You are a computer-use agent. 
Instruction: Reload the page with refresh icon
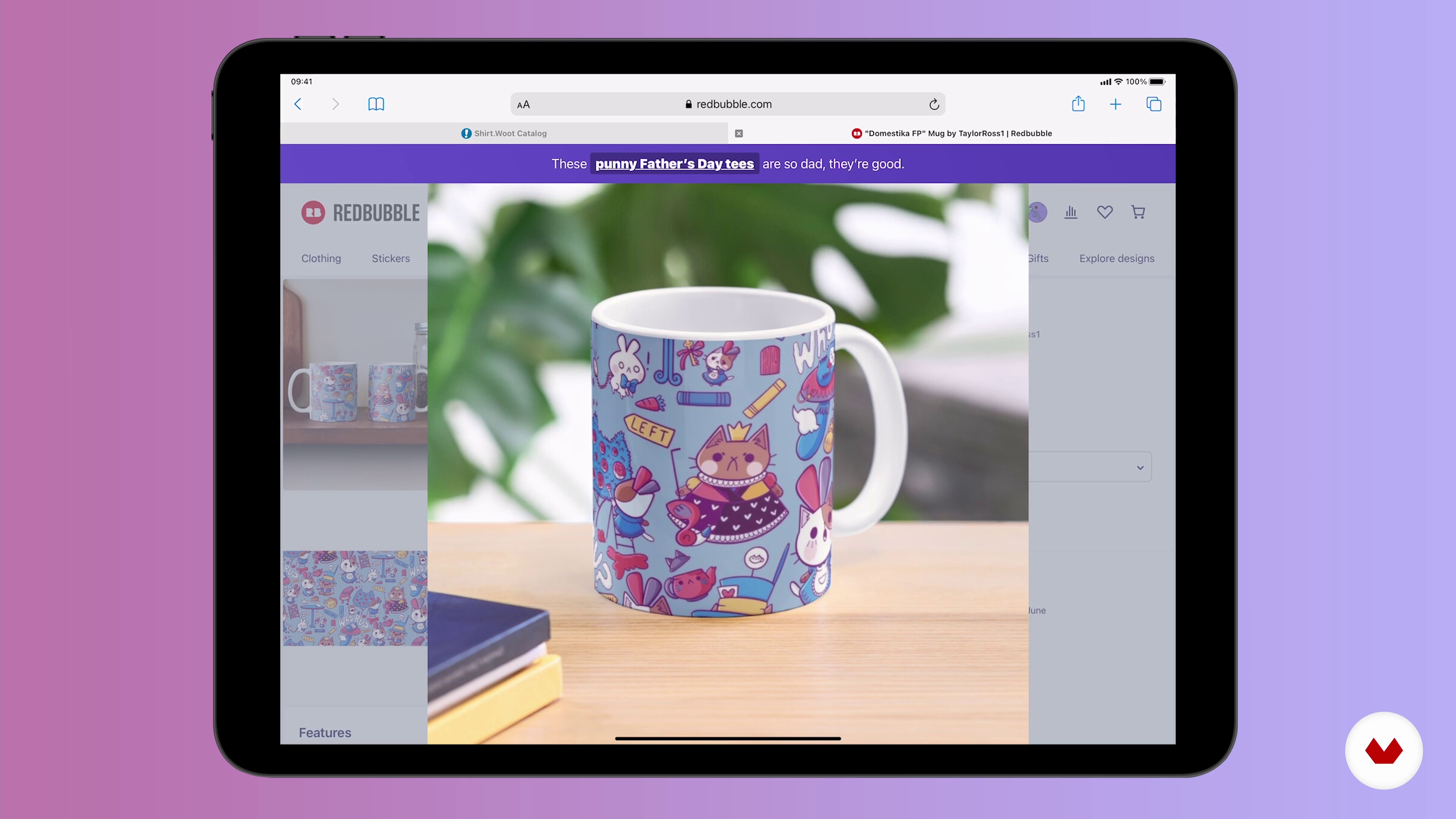tap(934, 104)
